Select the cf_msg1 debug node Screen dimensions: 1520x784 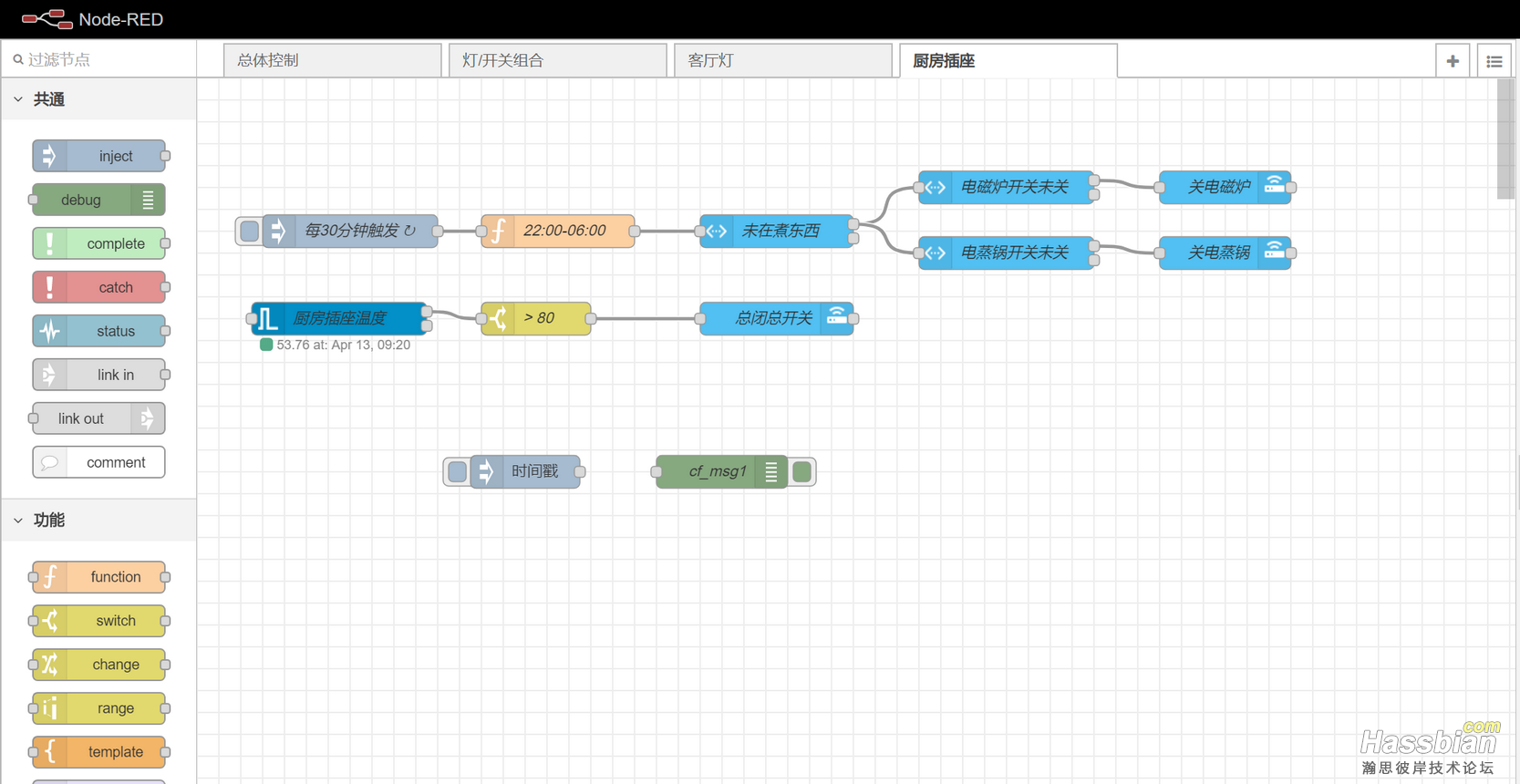tap(722, 471)
